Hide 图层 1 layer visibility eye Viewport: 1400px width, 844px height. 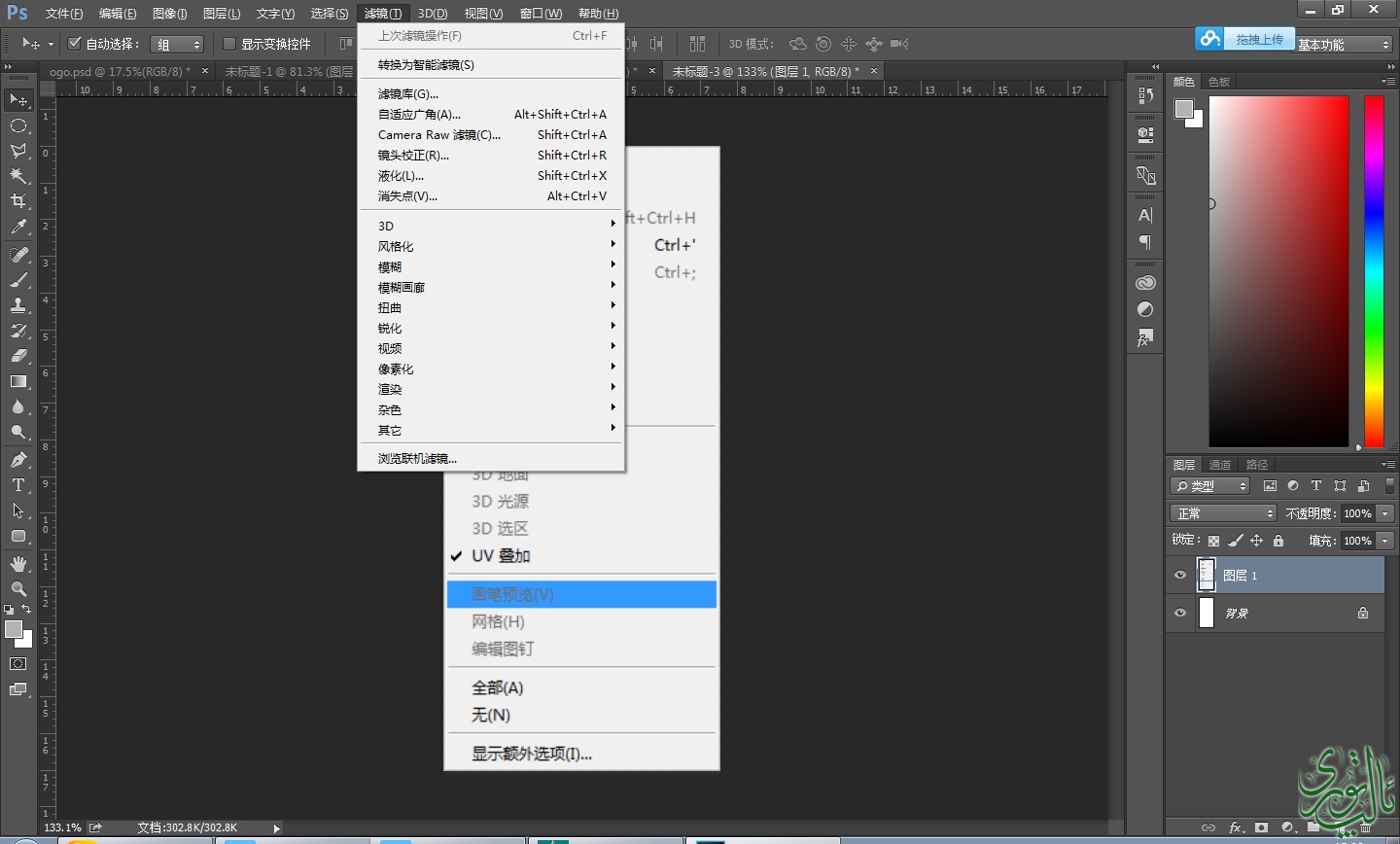(1180, 576)
